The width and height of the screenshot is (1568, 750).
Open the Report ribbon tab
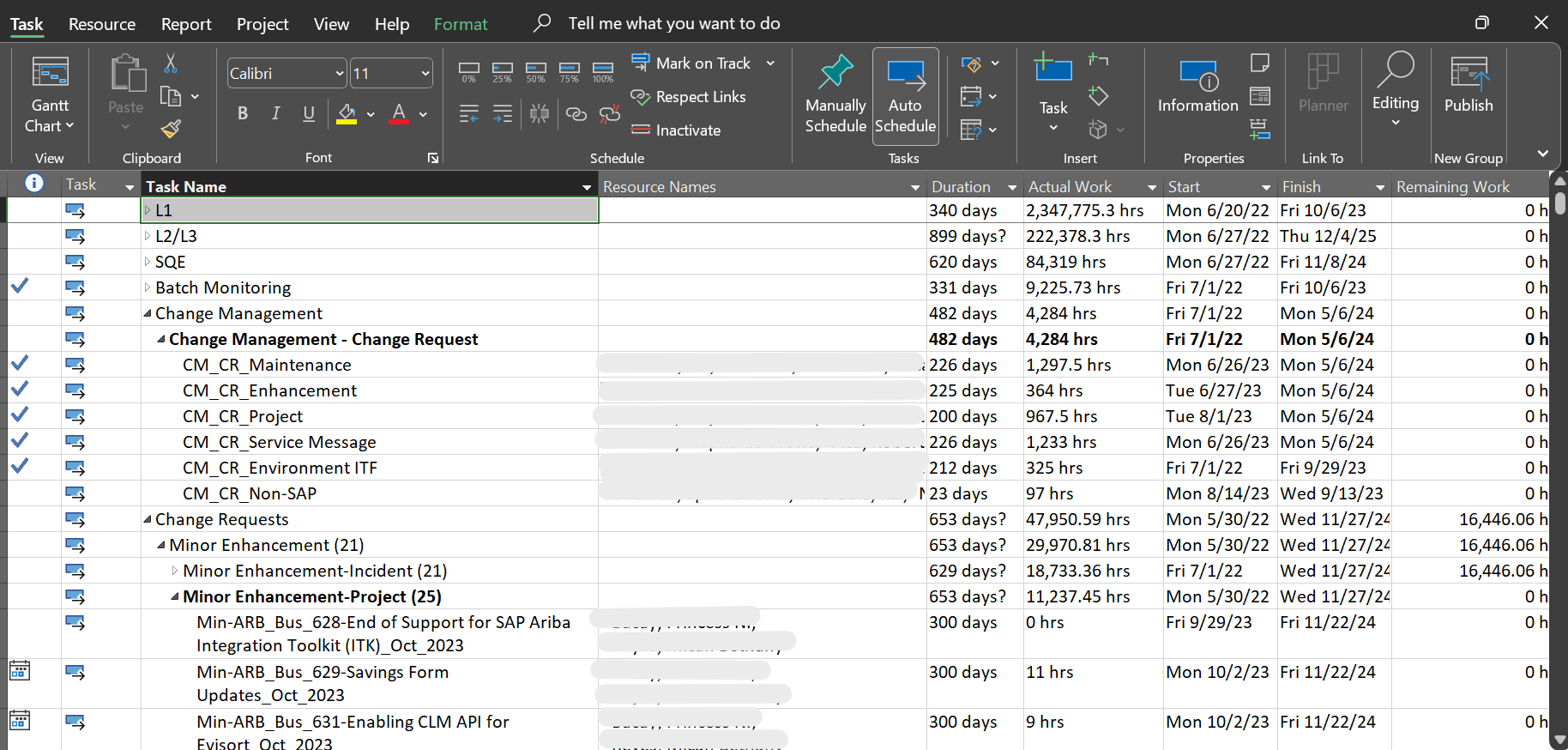[x=186, y=24]
